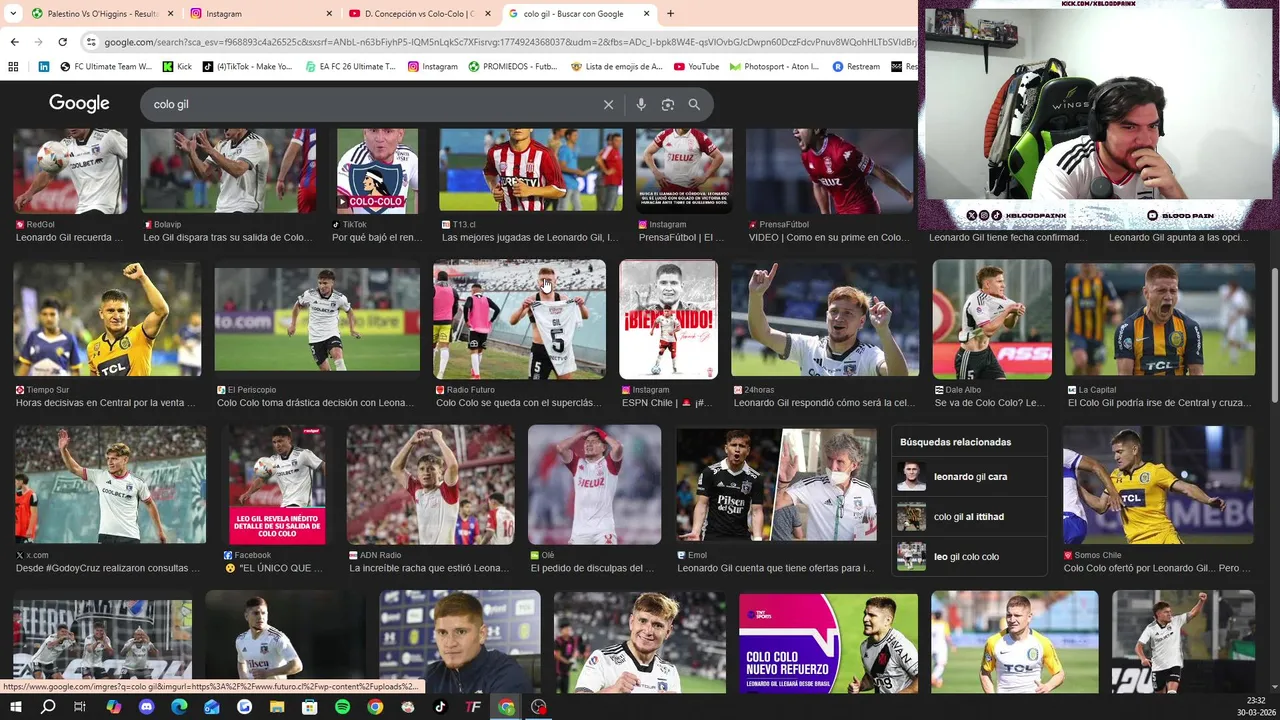The height and width of the screenshot is (720, 1280).
Task: Open Lista de emojis bookmark
Action: pos(616,67)
